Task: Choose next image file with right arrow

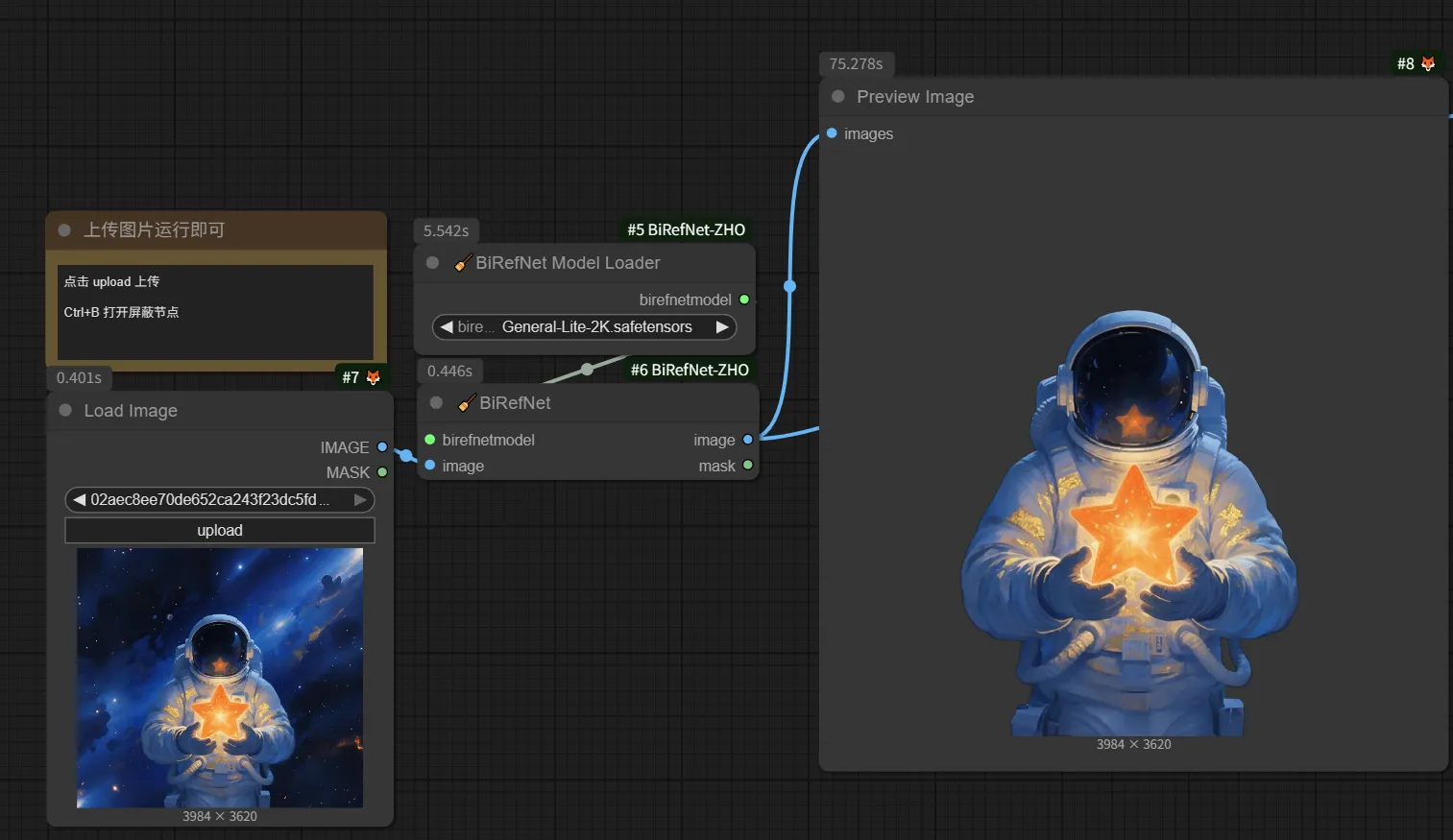Action: 360,500
